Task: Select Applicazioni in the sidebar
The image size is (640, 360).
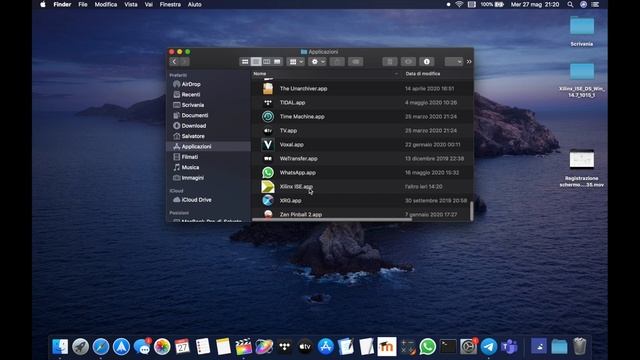Action: (x=208, y=147)
